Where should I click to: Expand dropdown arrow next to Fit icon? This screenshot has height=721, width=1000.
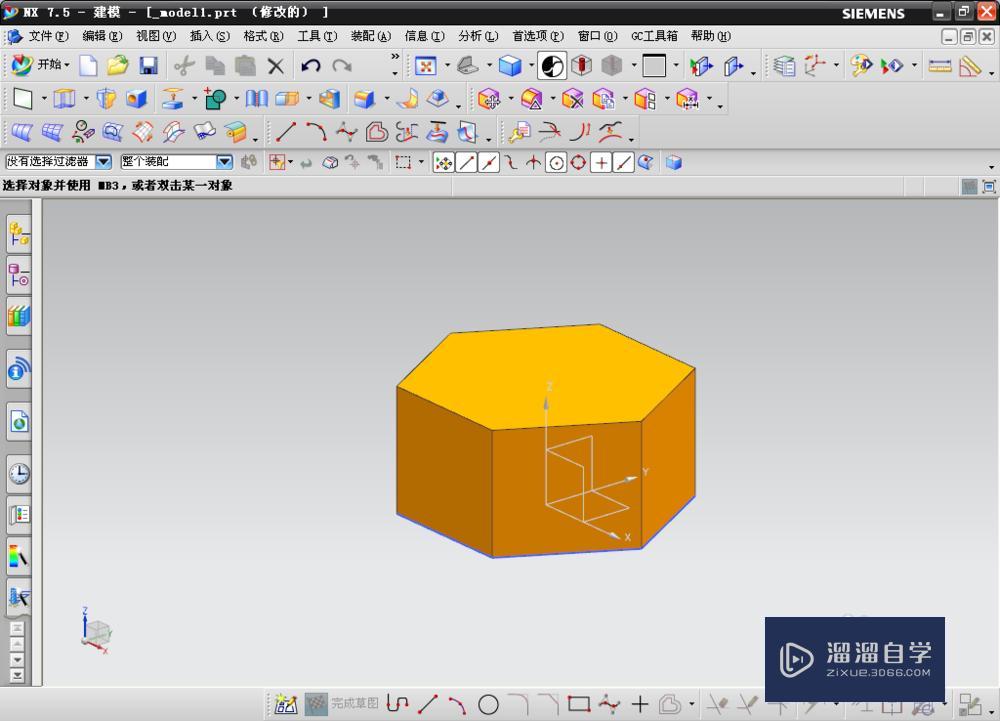(x=446, y=66)
